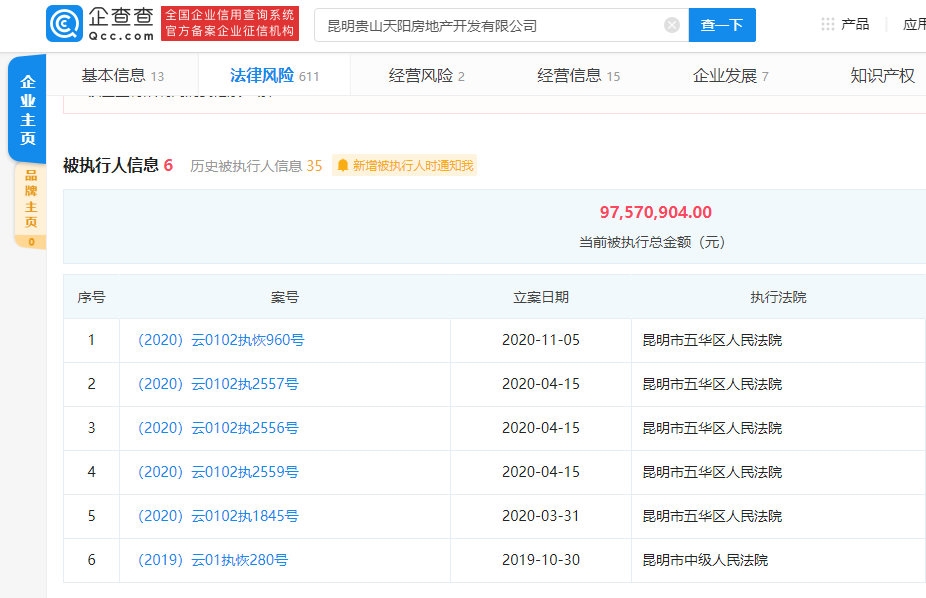Viewport: 926px width, 598px height.
Task: Click the 应用 menu in the header
Action: (913, 24)
